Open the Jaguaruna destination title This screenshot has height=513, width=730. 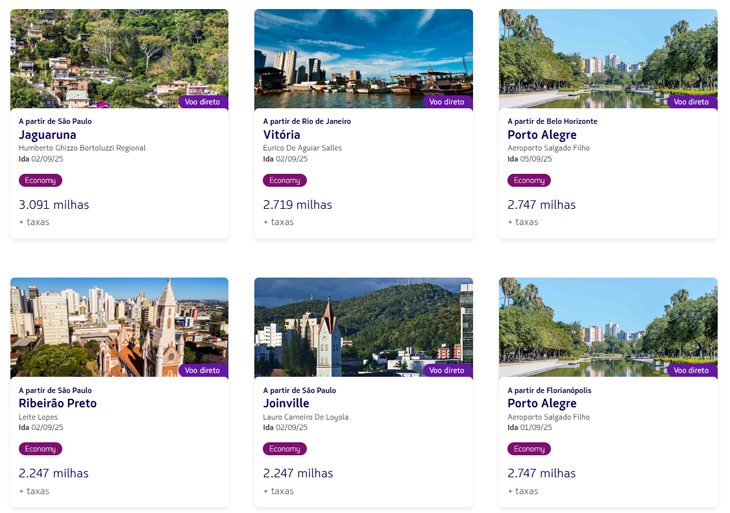click(47, 135)
